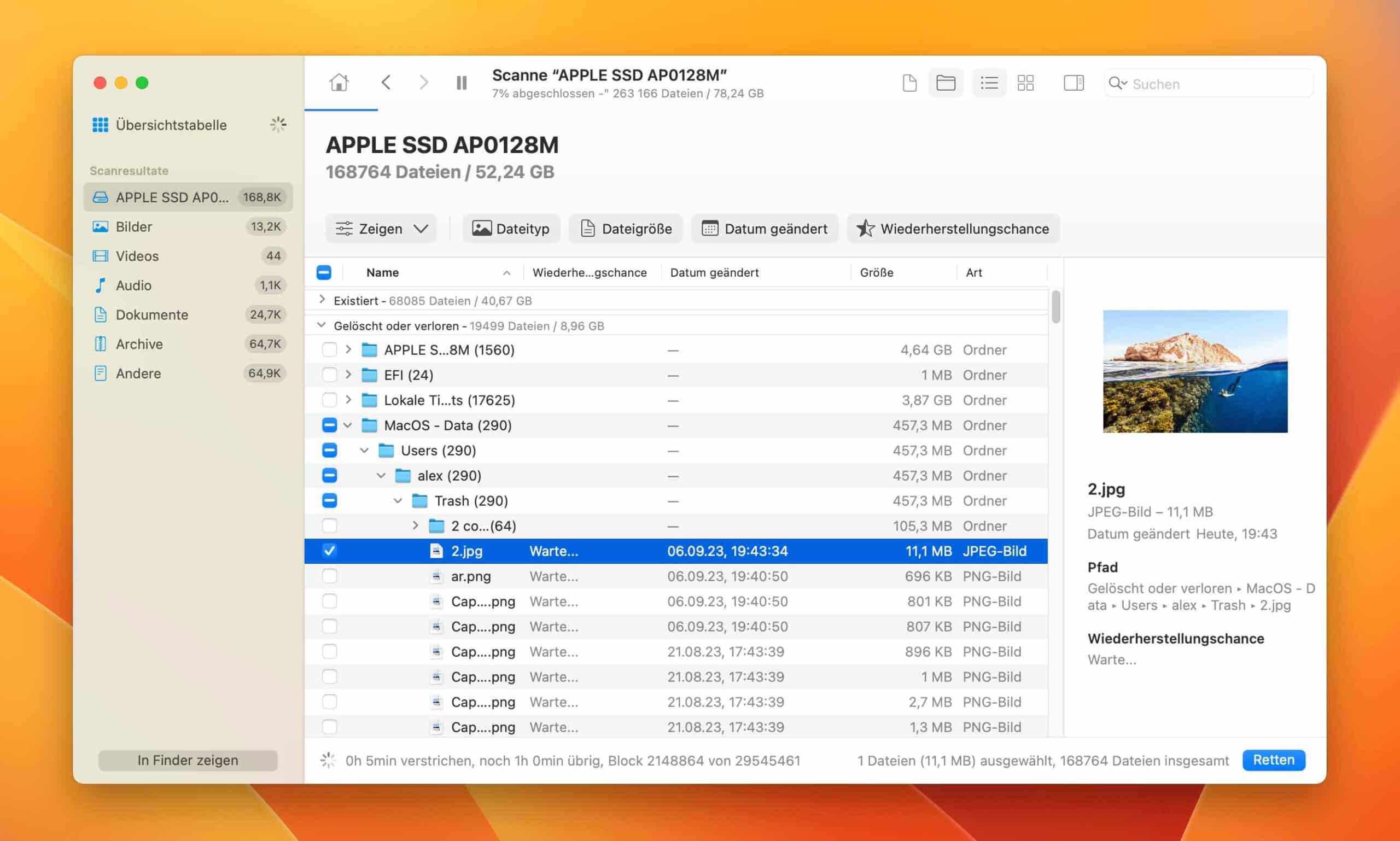The width and height of the screenshot is (1400, 841).
Task: Go to the Home screen icon
Action: coord(339,83)
